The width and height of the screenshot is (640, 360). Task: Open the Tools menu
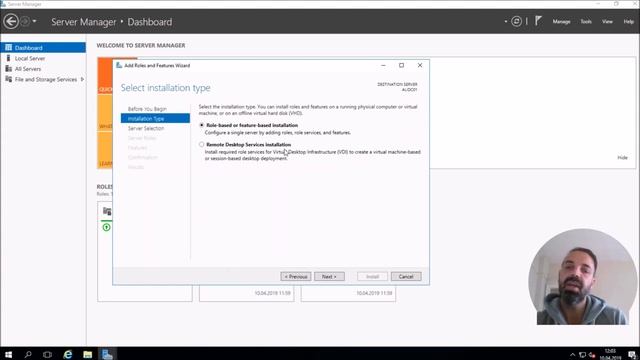point(586,22)
